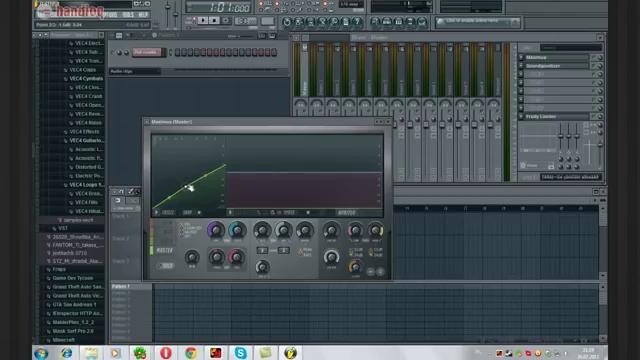
Task: Switch to FL Studio taskbar icon
Action: [x=290, y=353]
